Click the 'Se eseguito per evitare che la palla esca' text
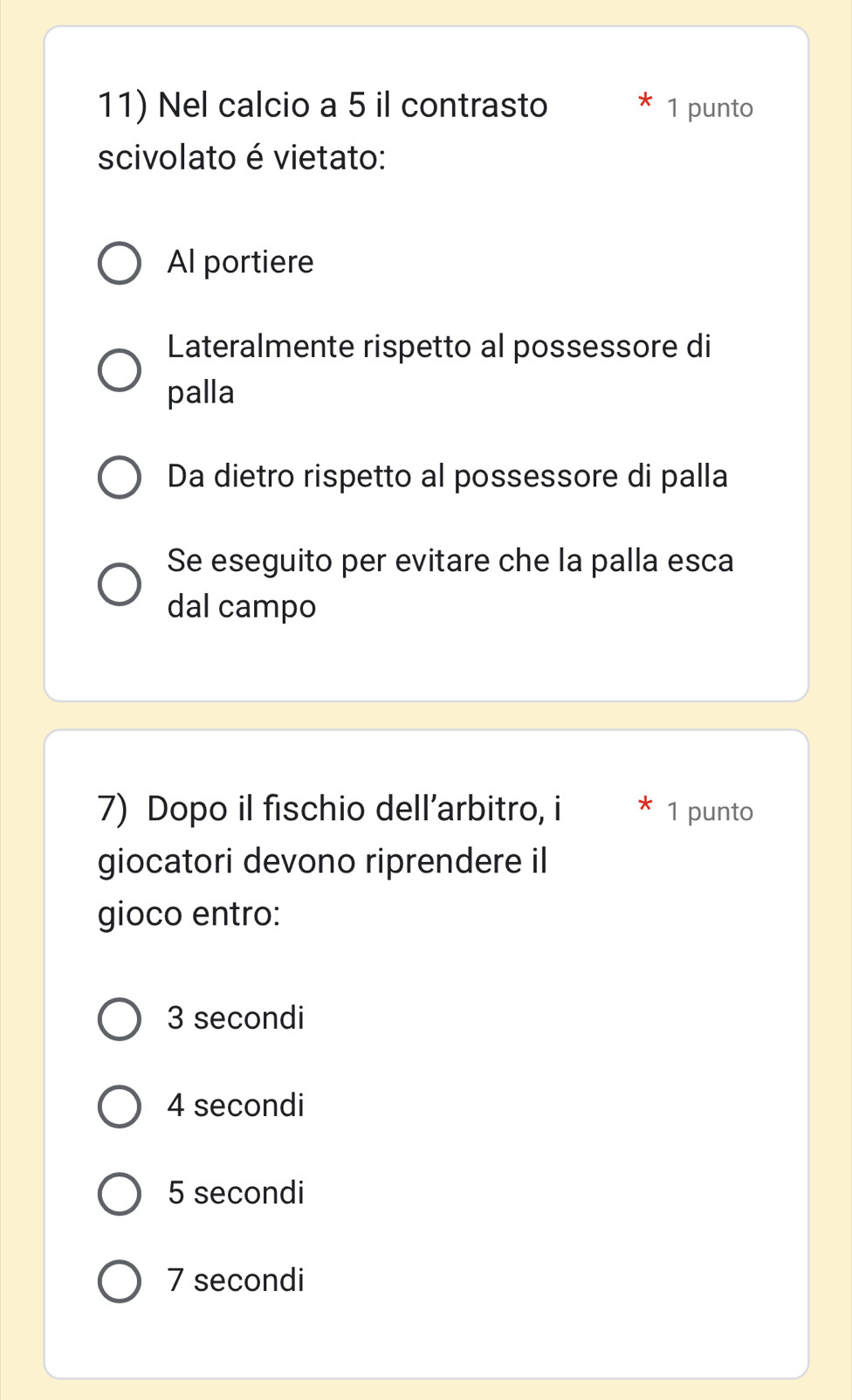852x1400 pixels. [x=450, y=561]
